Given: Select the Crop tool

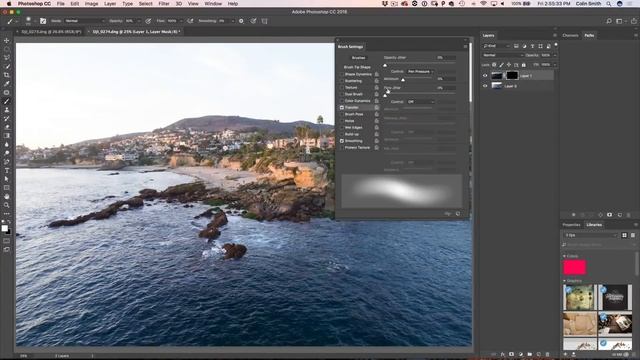Looking at the screenshot, I should (7, 75).
